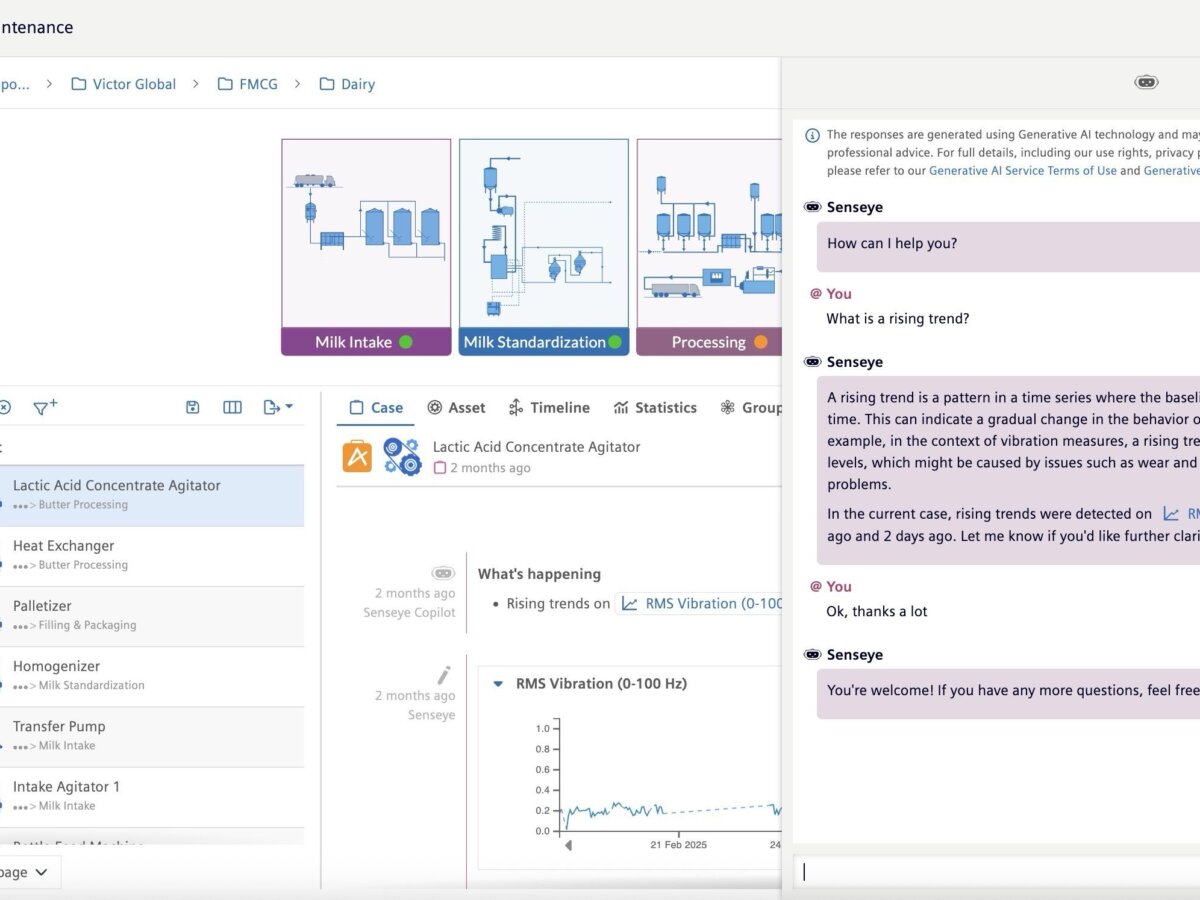Switch to the Statistics tab
This screenshot has height=900, width=1200.
point(655,408)
